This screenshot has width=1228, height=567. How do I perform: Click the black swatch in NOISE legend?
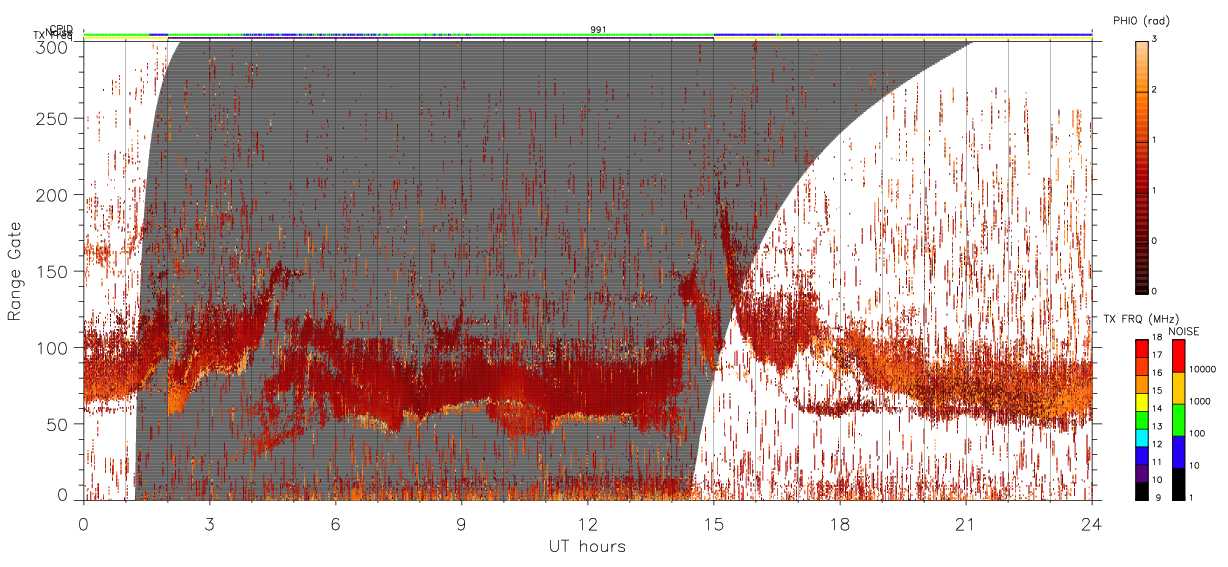pos(1178,483)
